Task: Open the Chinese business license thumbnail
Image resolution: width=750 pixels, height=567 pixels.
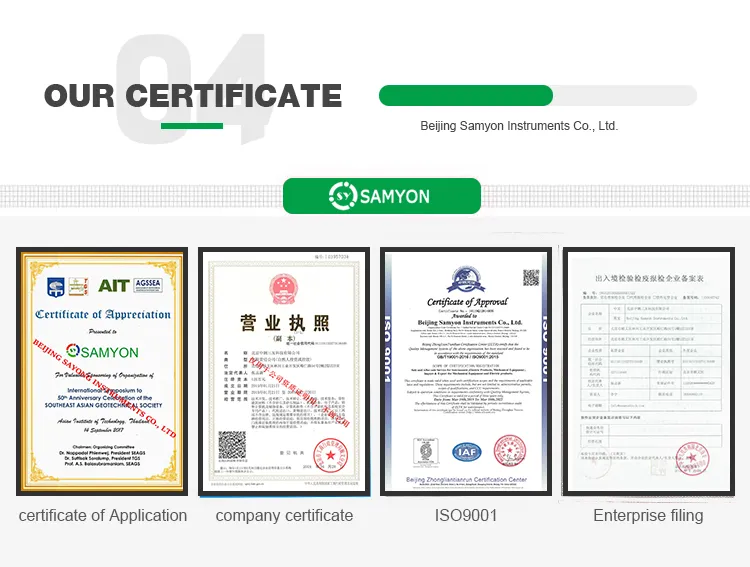Action: (284, 372)
